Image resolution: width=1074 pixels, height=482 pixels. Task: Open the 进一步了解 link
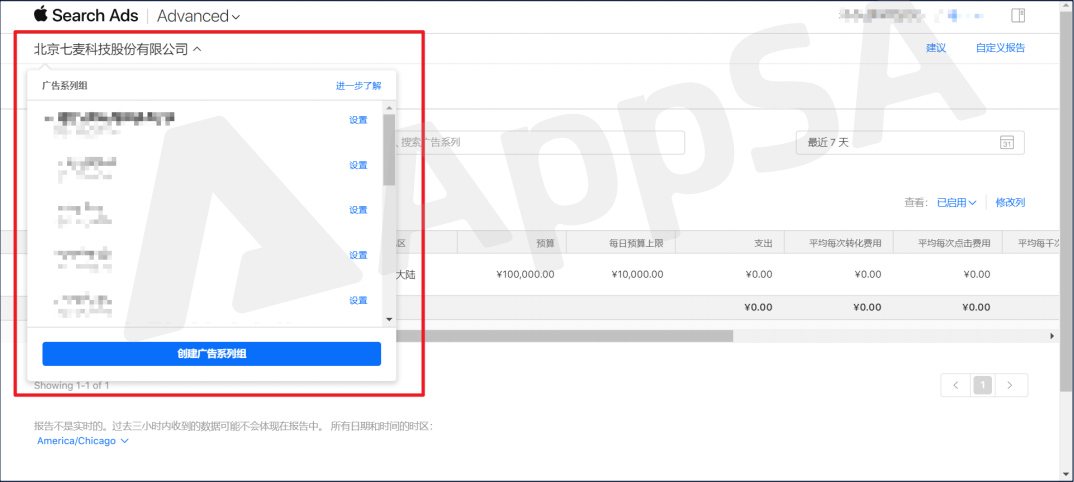click(x=358, y=86)
